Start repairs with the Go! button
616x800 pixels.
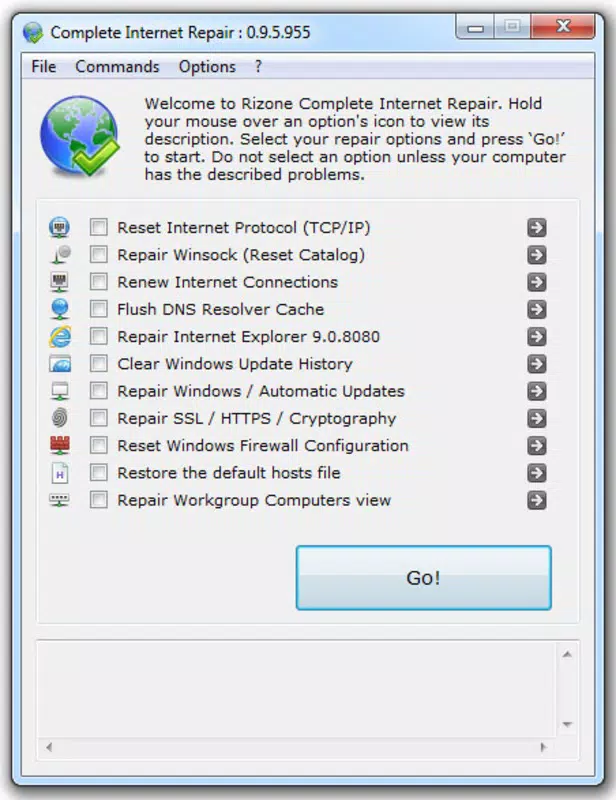click(424, 578)
